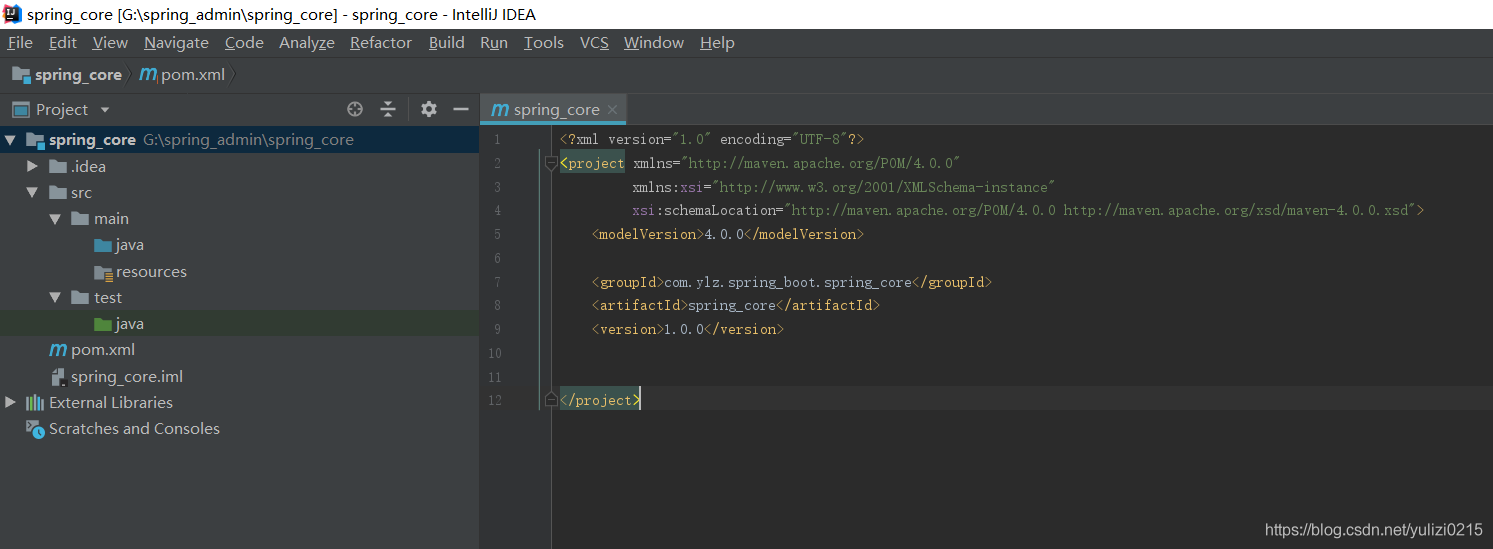The height and width of the screenshot is (549, 1493).
Task: Click the spring_core.iml file icon
Action: (x=59, y=376)
